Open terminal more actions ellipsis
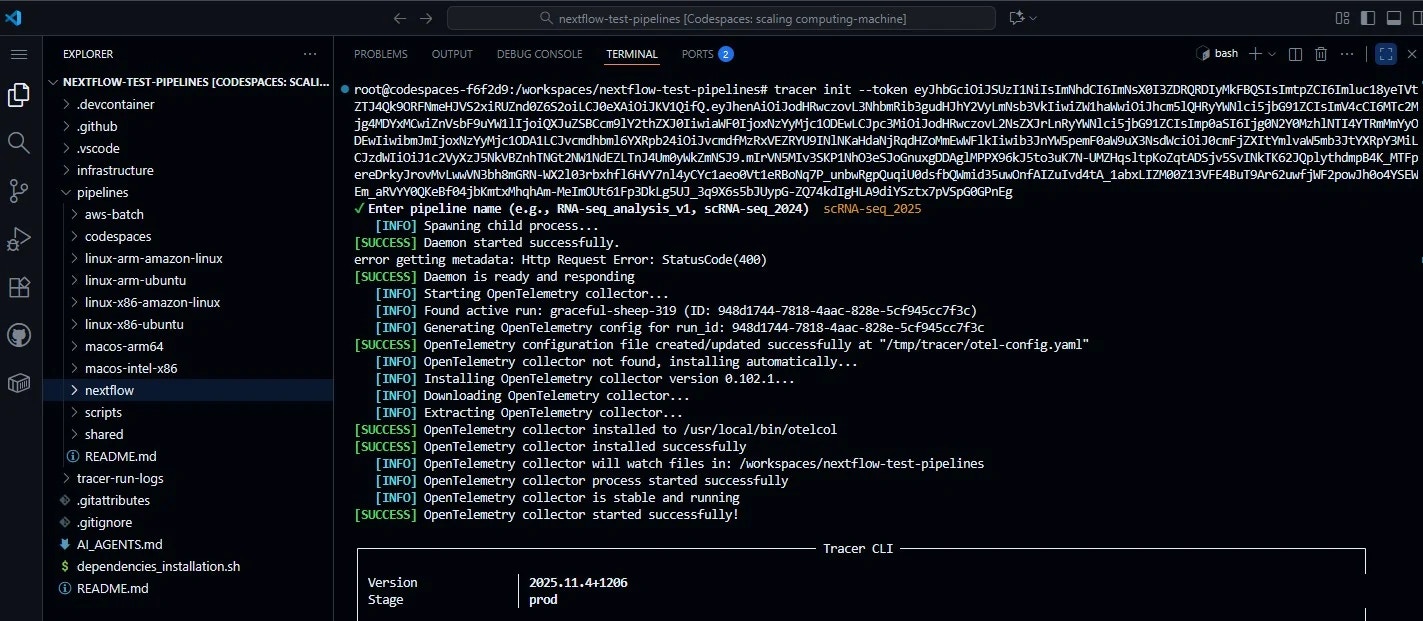The image size is (1423, 621). coord(1347,53)
